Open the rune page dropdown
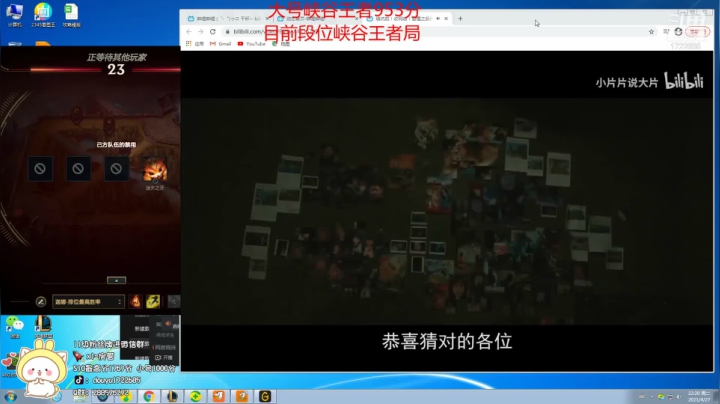This screenshot has width=720, height=404. (x=88, y=302)
